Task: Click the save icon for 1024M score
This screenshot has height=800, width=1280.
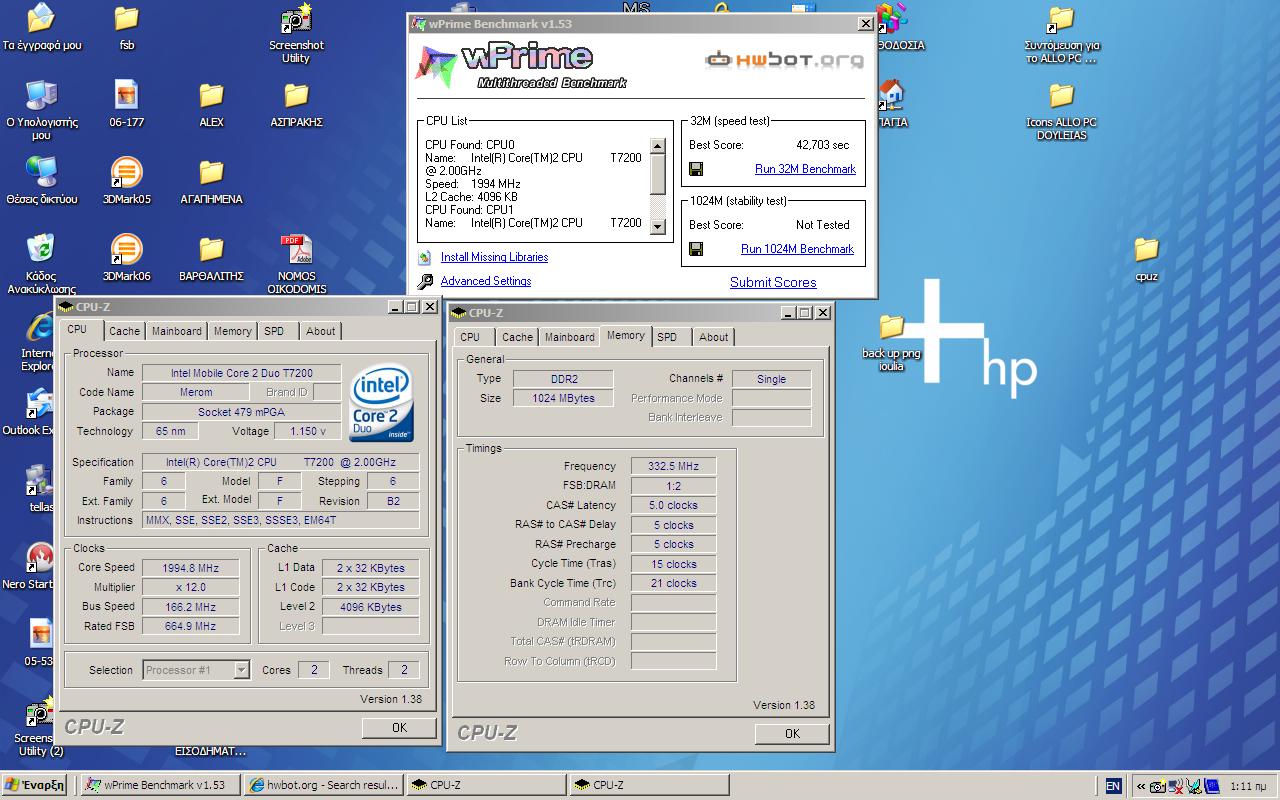Action: point(696,249)
